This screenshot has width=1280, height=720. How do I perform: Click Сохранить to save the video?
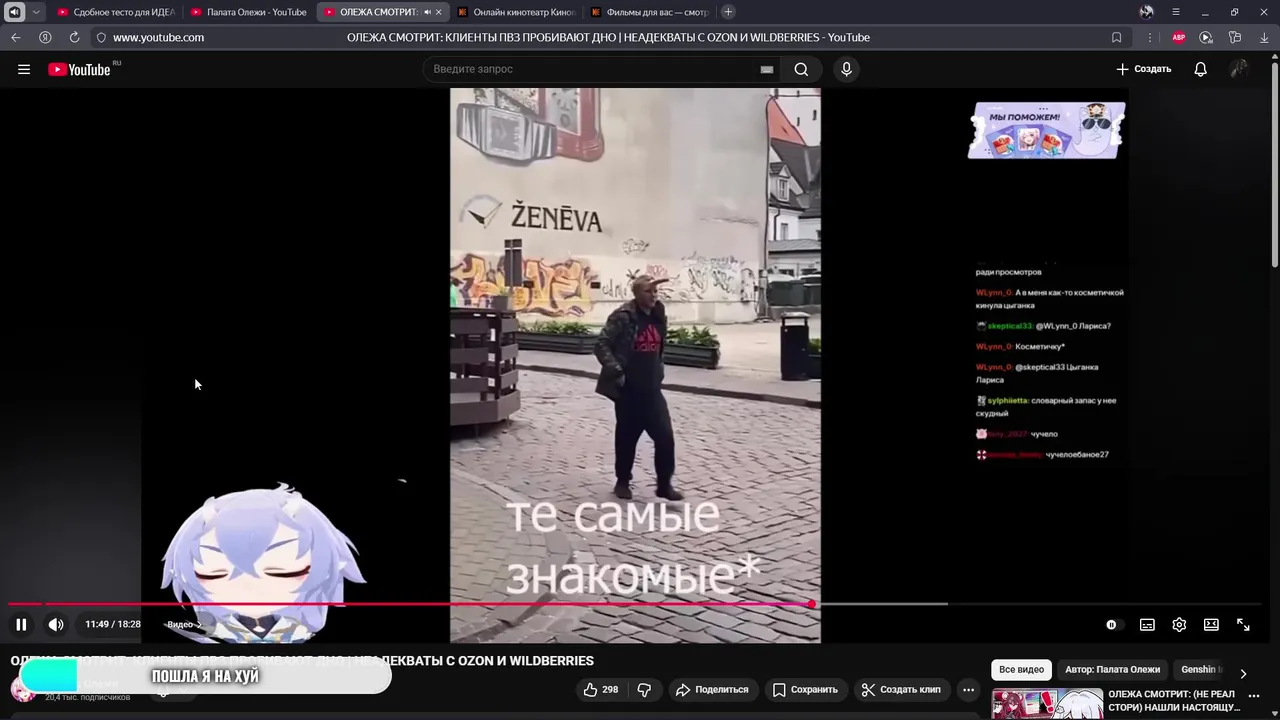click(804, 689)
